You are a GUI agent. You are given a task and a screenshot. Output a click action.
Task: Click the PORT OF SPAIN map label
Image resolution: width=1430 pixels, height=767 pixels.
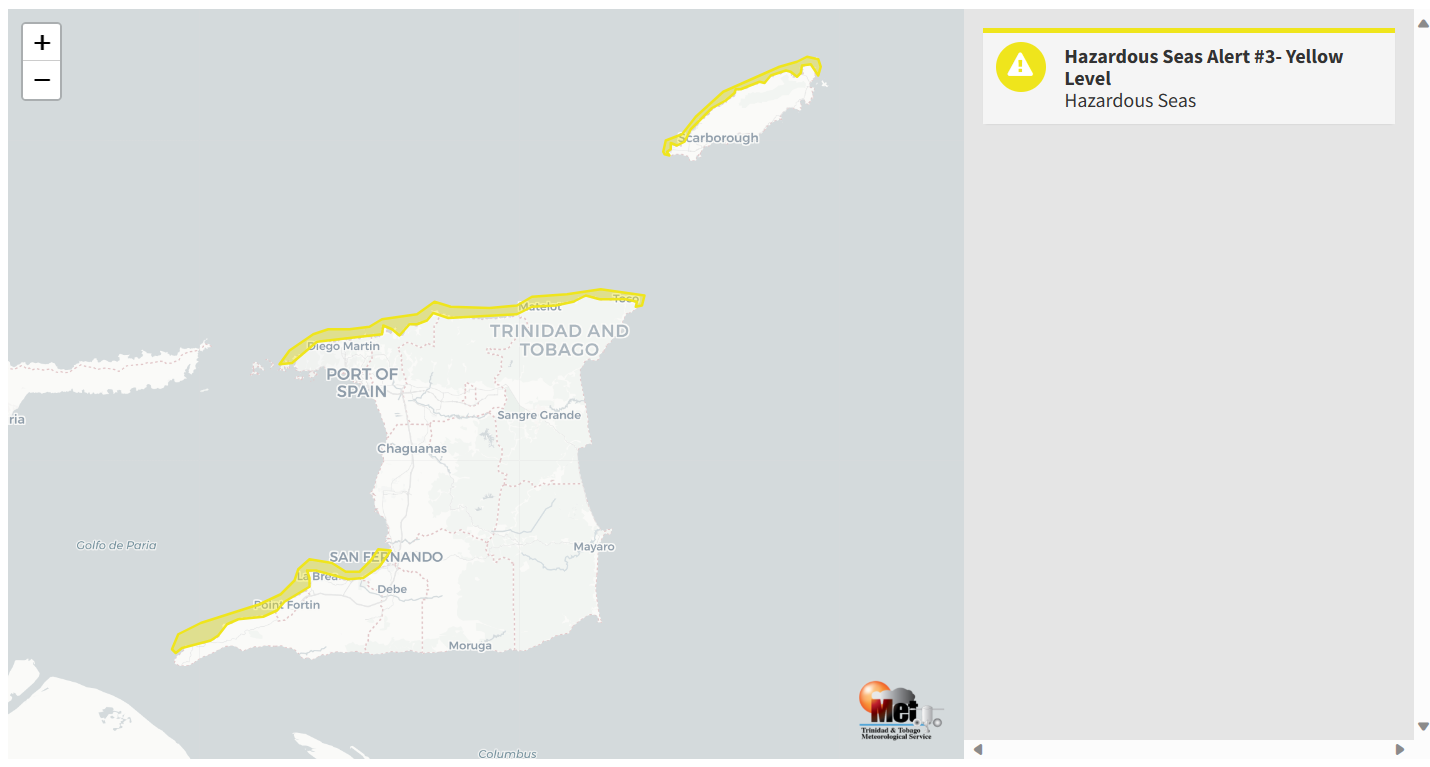coord(362,382)
